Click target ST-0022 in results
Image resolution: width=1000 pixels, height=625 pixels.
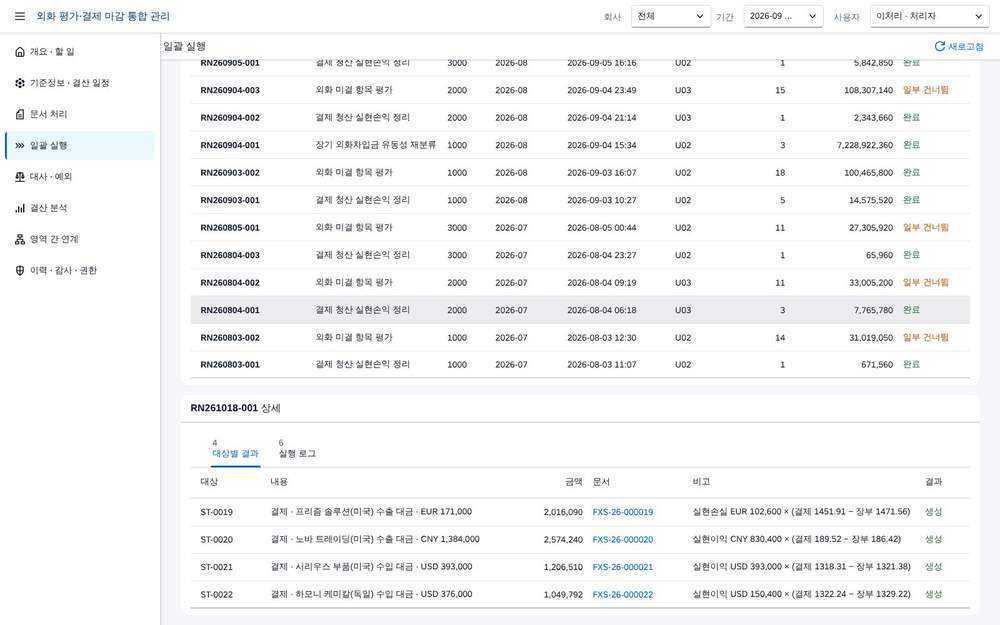[x=216, y=594]
